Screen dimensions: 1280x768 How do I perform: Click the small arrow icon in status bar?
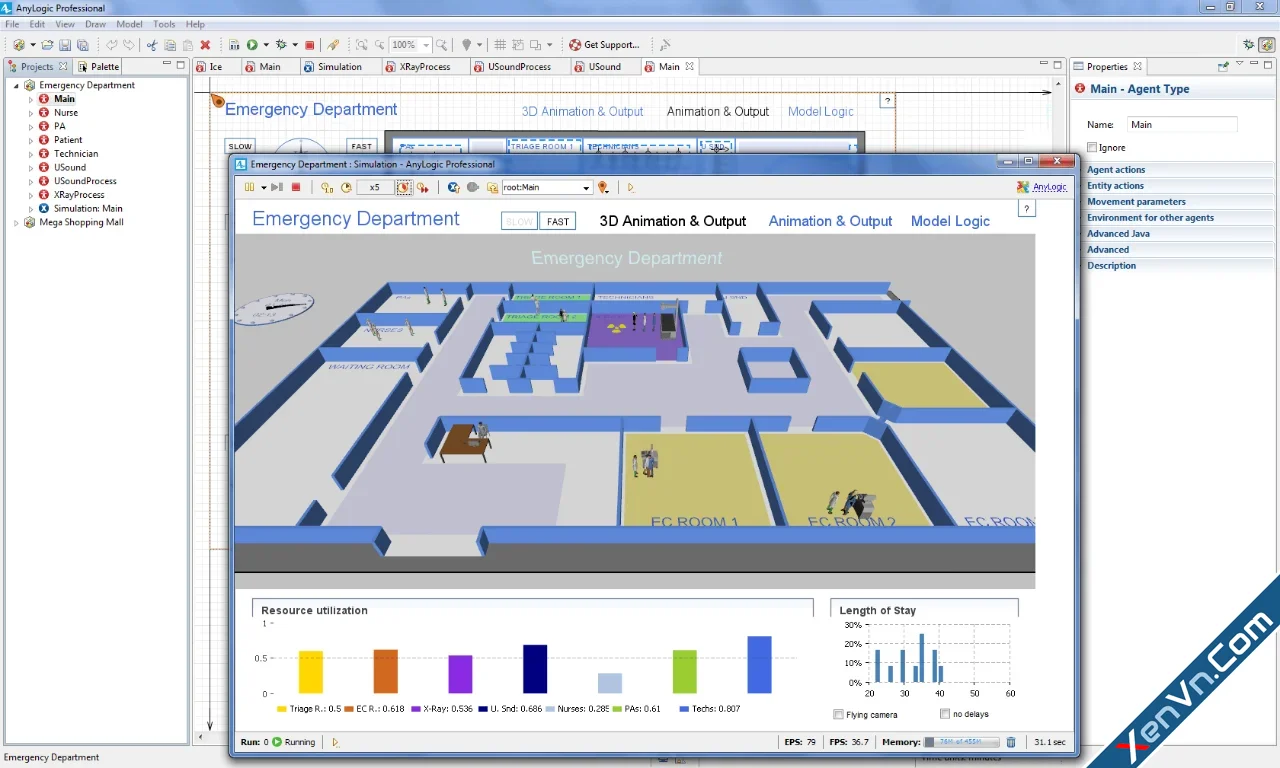(335, 742)
